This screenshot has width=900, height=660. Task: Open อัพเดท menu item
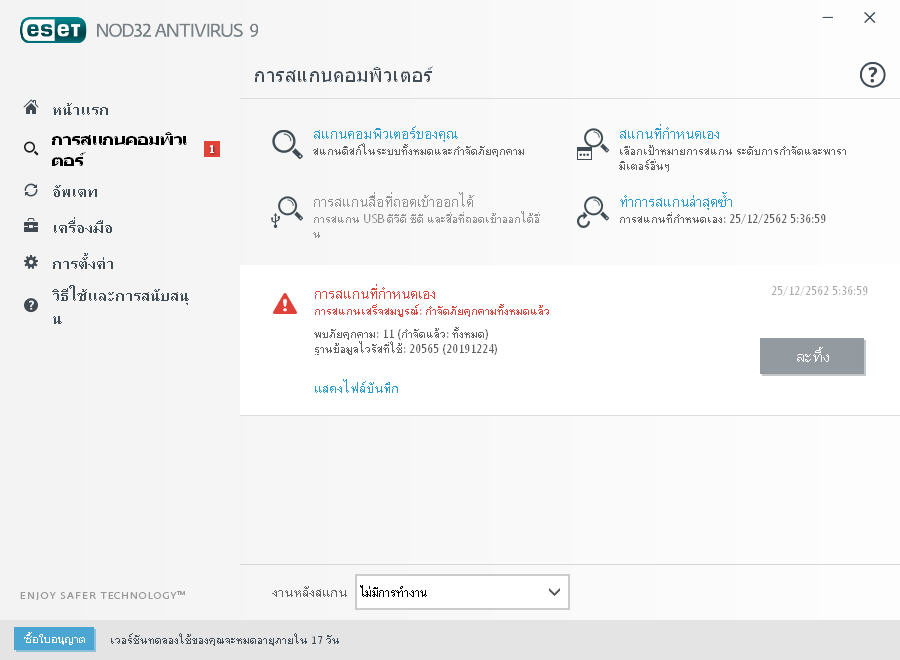(75, 191)
